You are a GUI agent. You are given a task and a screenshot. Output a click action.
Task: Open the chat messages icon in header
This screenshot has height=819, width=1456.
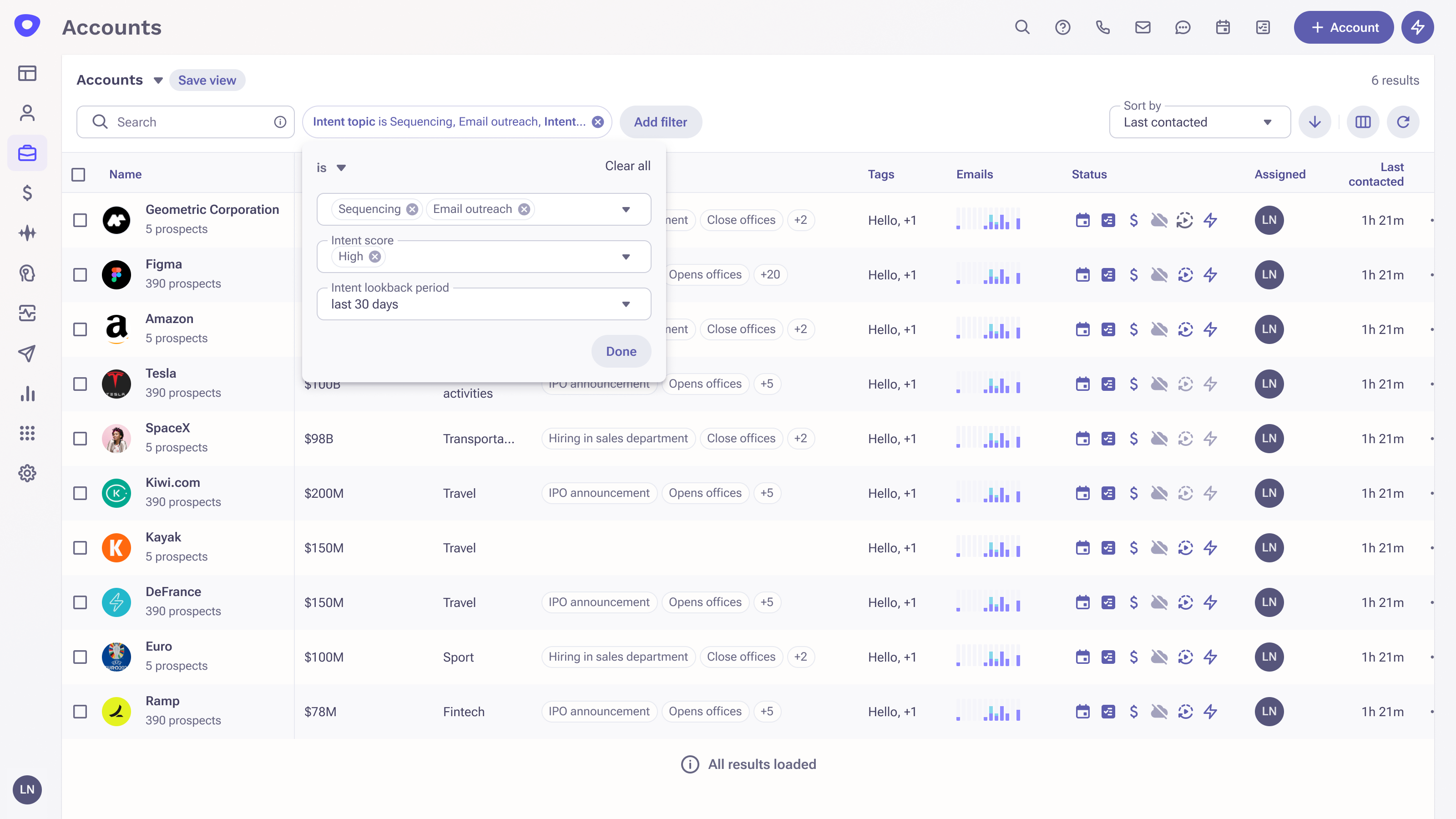tap(1183, 27)
